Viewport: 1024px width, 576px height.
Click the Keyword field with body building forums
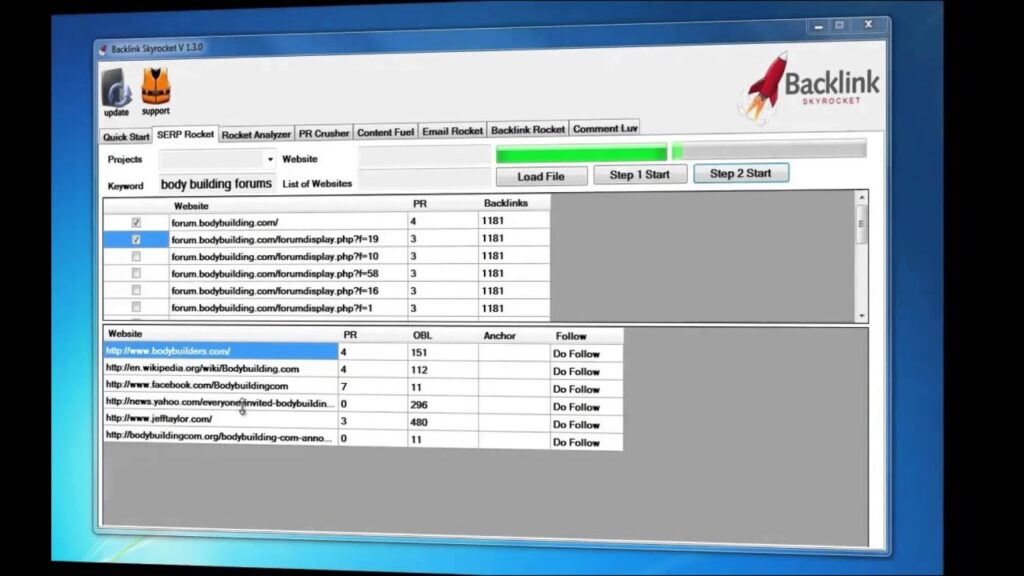(x=217, y=184)
